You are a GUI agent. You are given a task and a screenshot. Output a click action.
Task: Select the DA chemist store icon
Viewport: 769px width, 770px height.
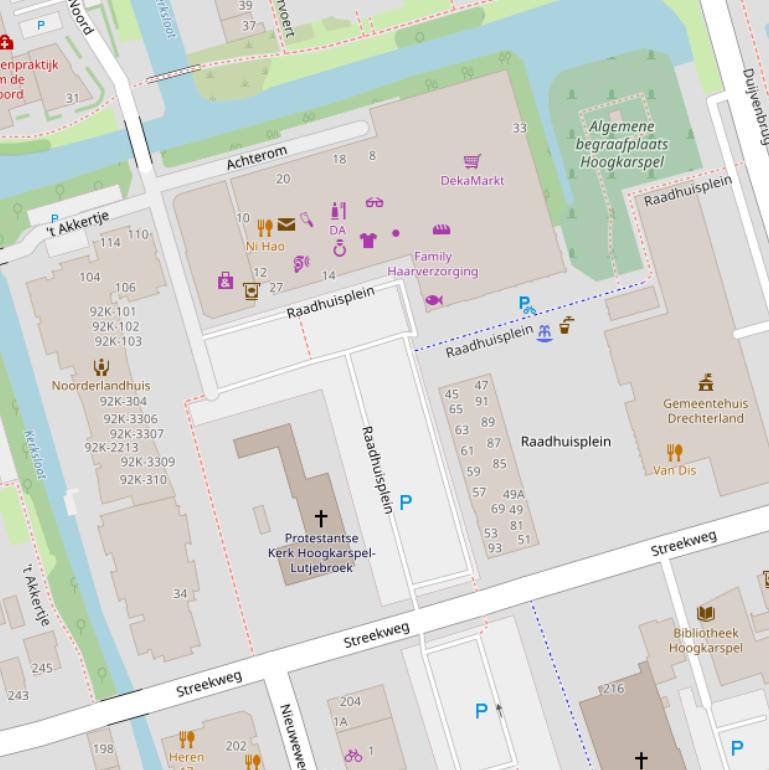(338, 210)
